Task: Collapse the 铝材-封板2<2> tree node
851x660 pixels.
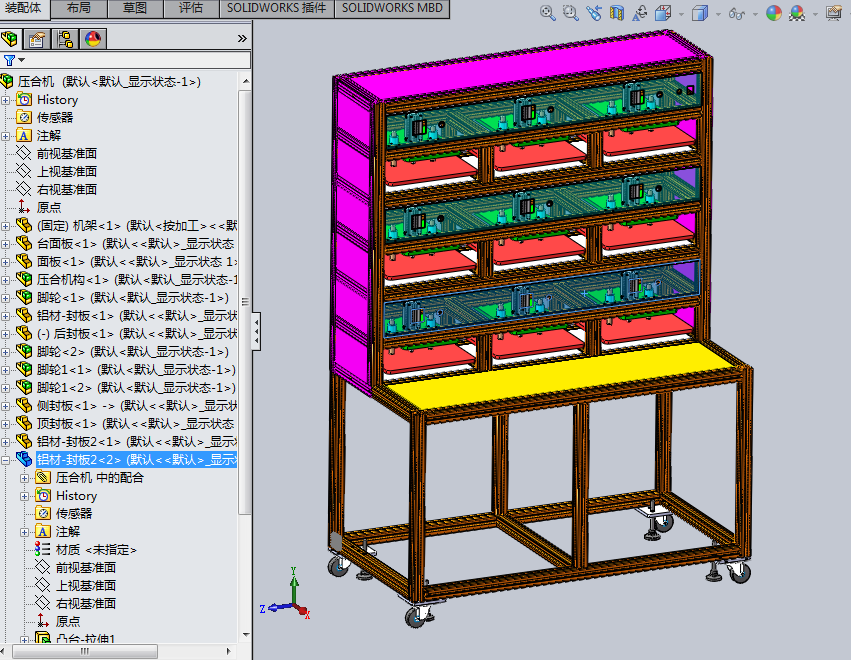Action: [x=5, y=460]
